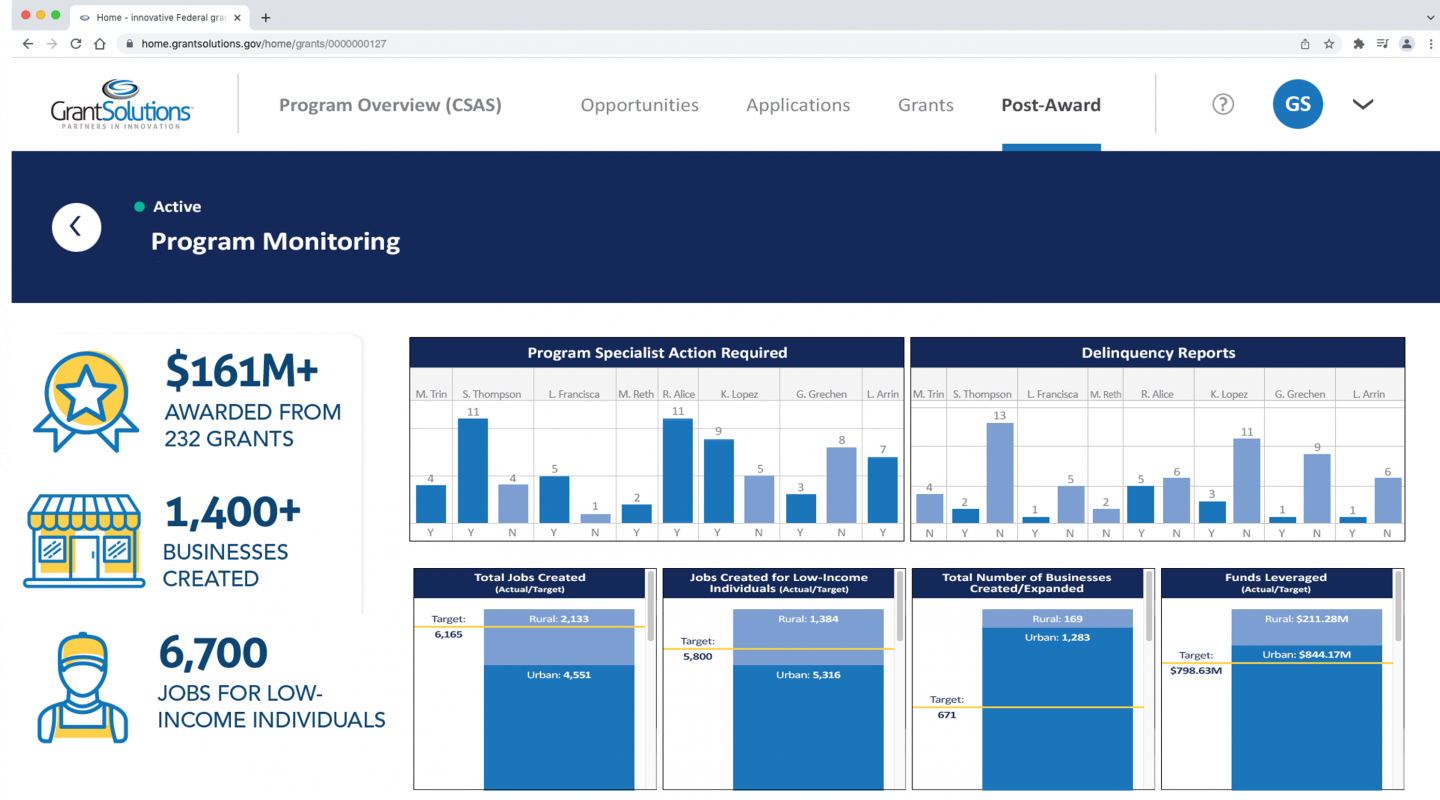Expand the tab search chevron in the tab strip
The height and width of the screenshot is (800, 1440).
coord(1429,17)
